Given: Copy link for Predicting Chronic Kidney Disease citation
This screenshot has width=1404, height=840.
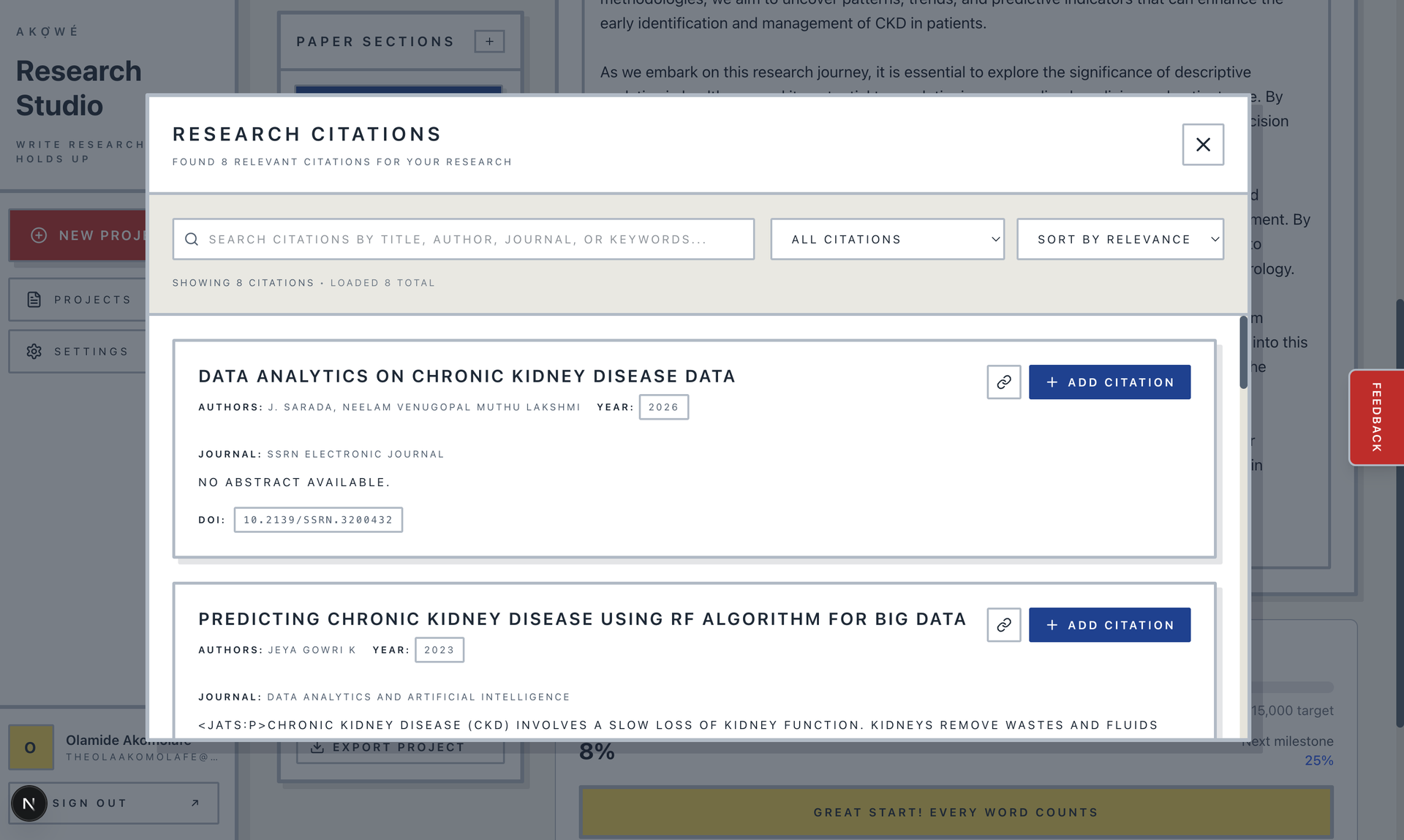Looking at the screenshot, I should tap(1003, 625).
